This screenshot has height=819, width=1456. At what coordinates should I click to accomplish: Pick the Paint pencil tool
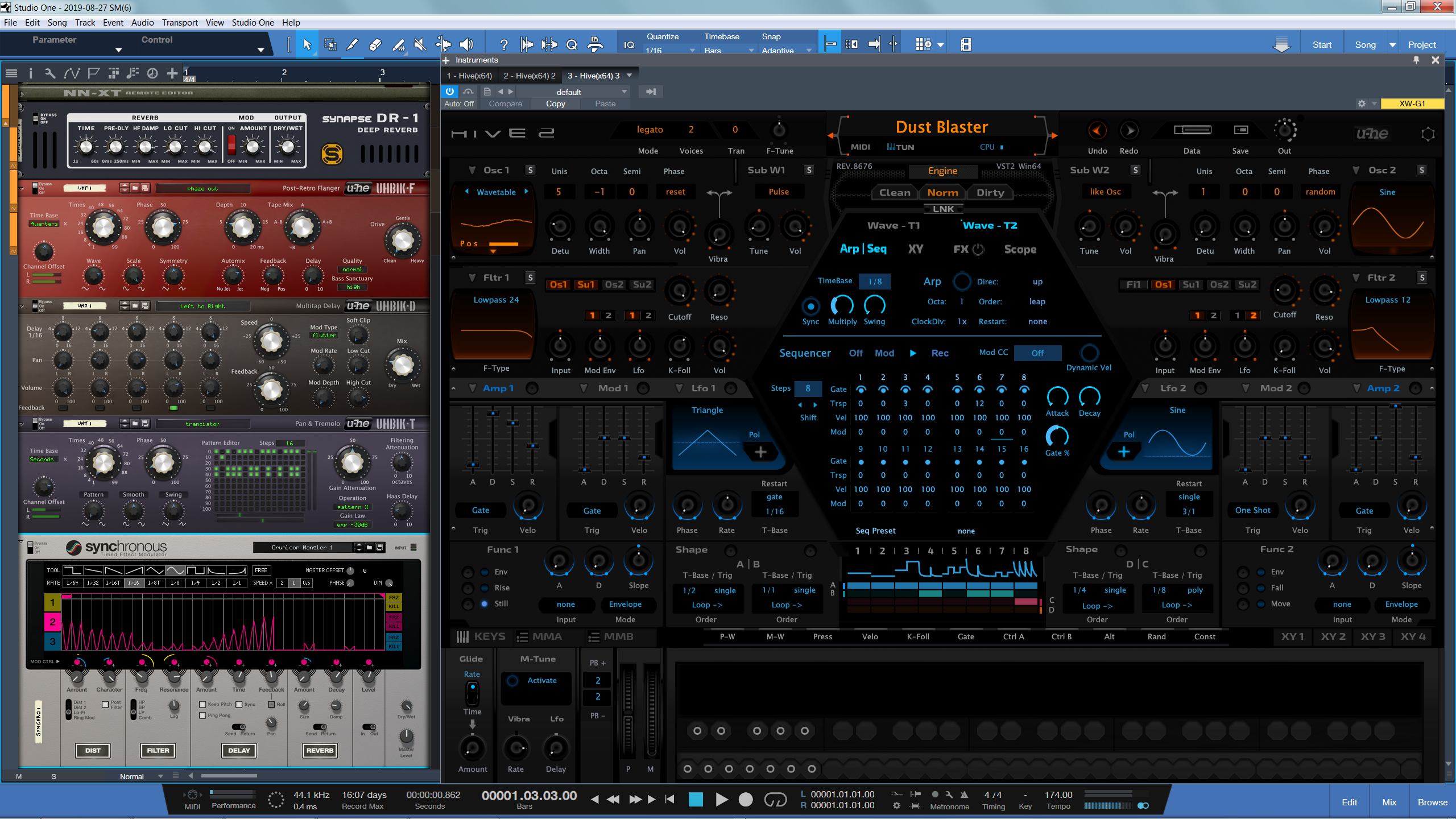tap(353, 44)
